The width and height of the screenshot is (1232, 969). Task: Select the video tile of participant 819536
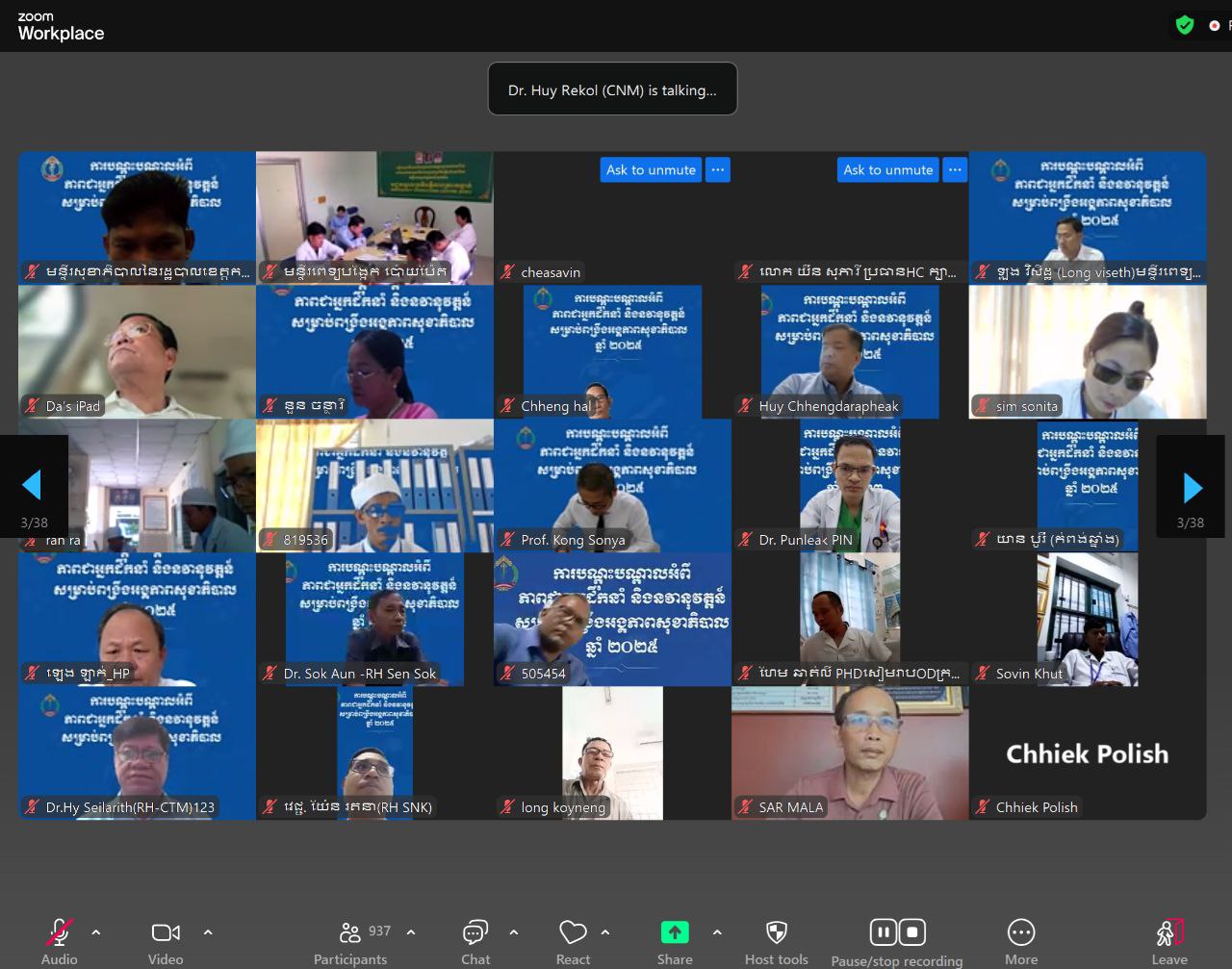tap(374, 486)
